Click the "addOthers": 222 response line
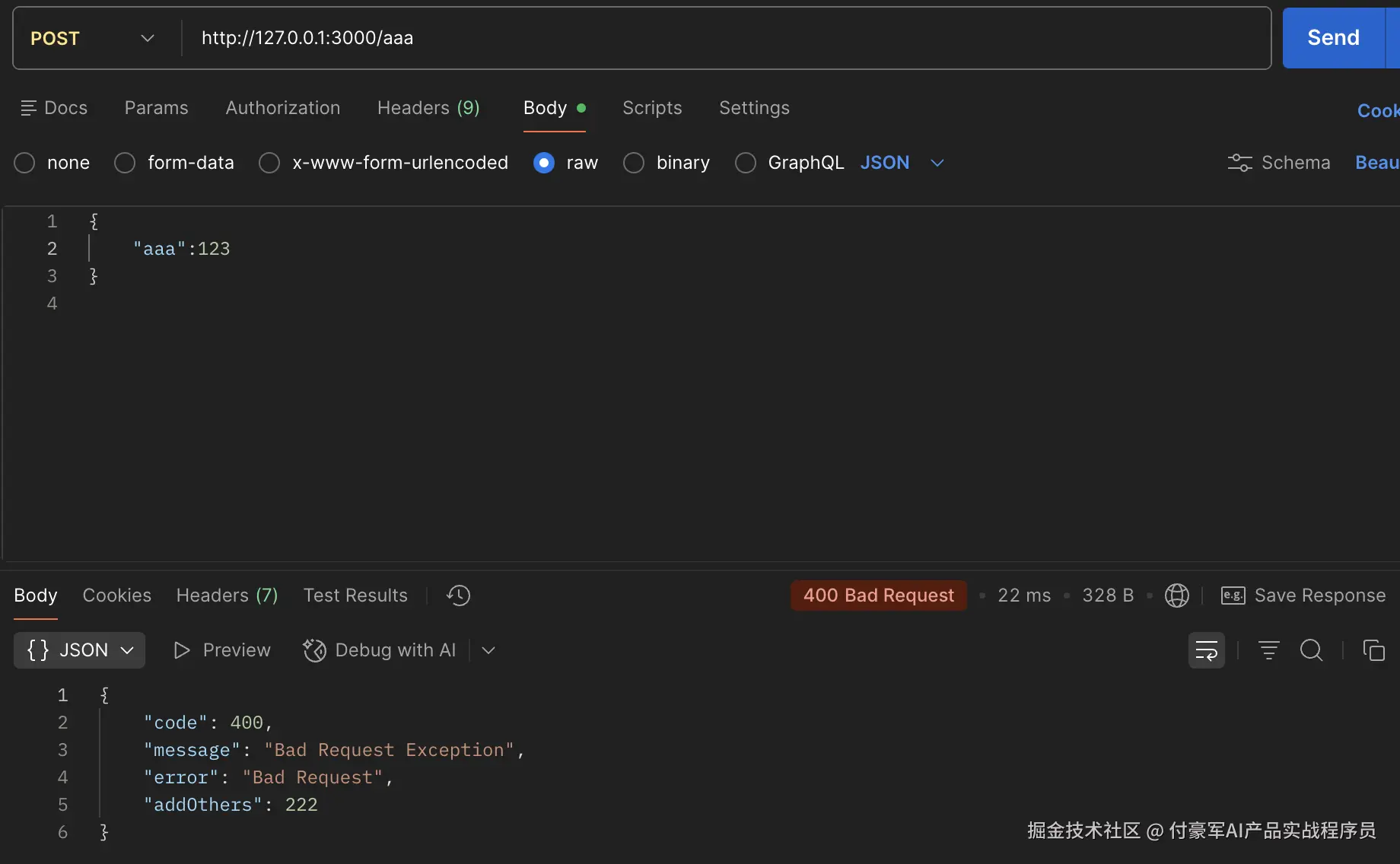1400x864 pixels. (231, 805)
